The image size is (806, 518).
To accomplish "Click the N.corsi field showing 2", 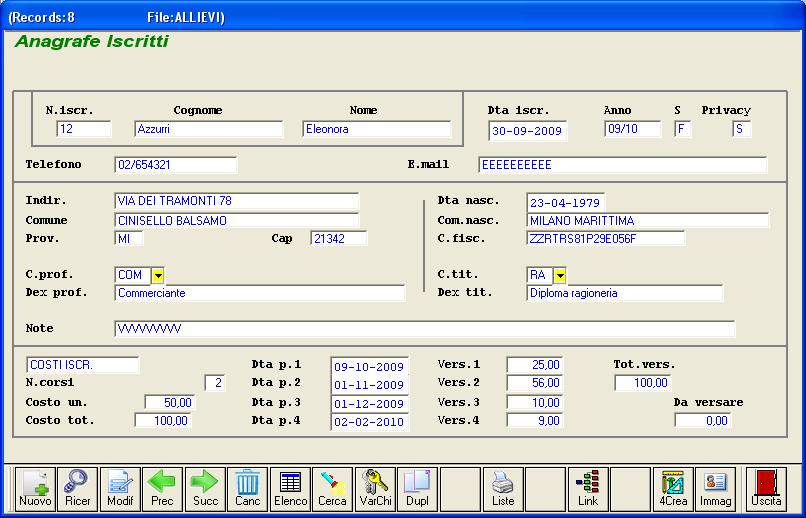I will click(215, 383).
